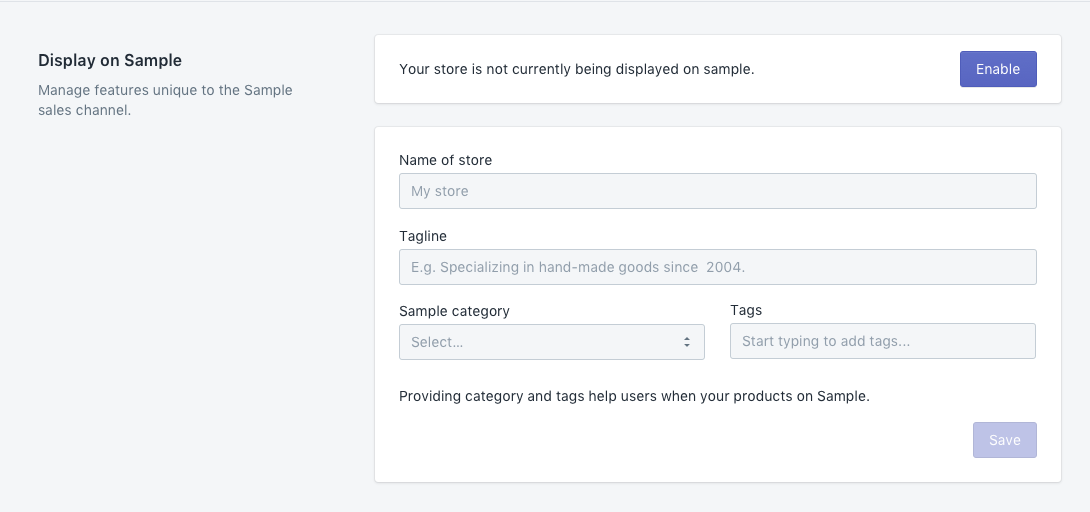Click into the Tagline text box
The height and width of the screenshot is (512, 1090).
click(717, 267)
